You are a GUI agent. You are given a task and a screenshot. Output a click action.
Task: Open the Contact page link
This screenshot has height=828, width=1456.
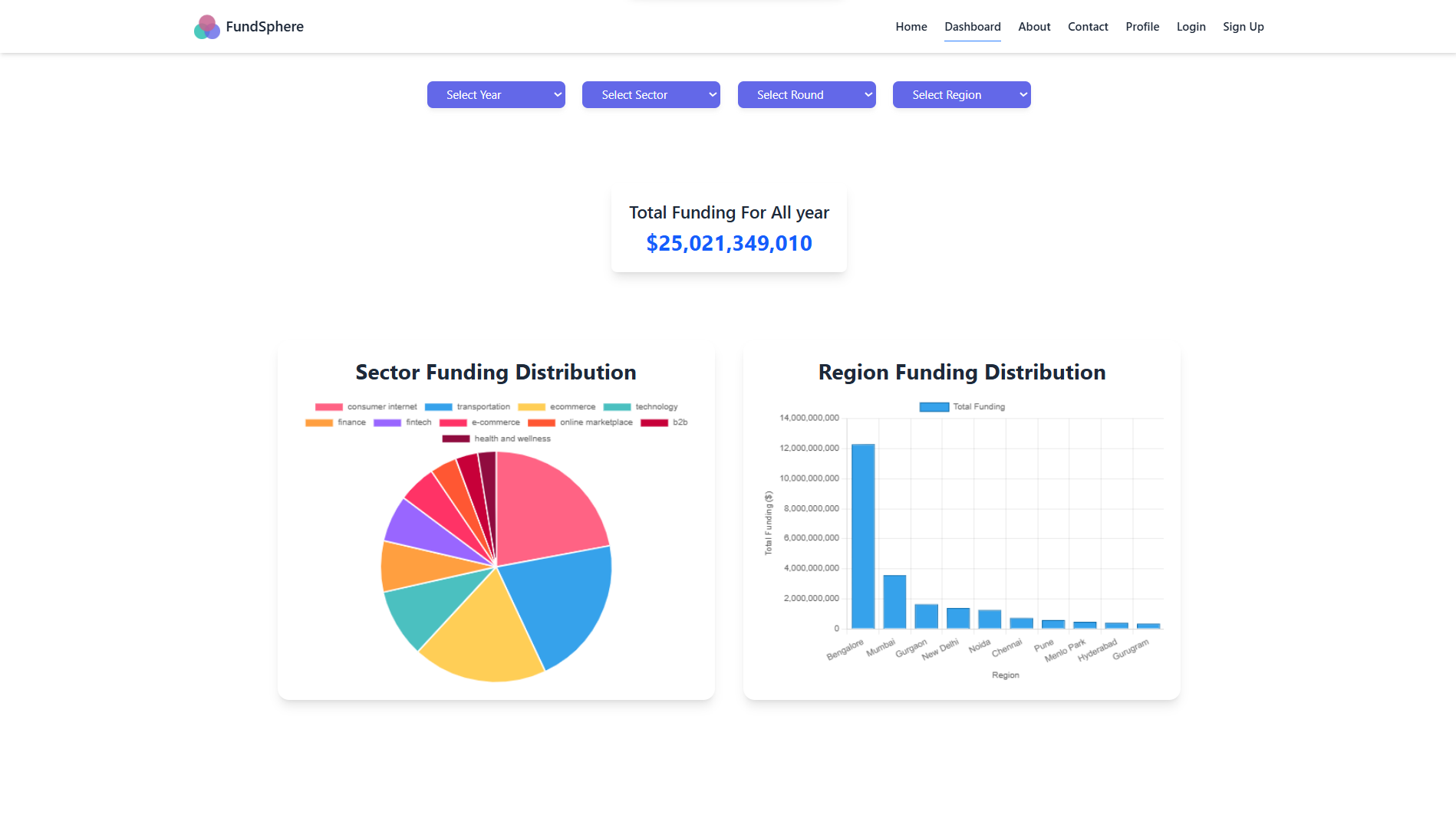[1088, 27]
